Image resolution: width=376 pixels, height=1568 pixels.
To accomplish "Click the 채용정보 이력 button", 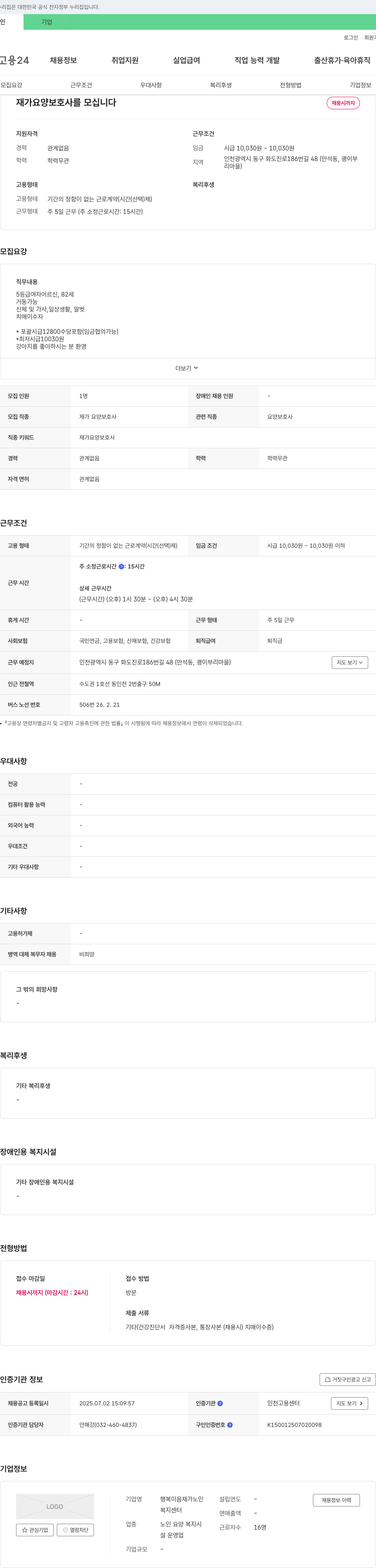I will (336, 1500).
